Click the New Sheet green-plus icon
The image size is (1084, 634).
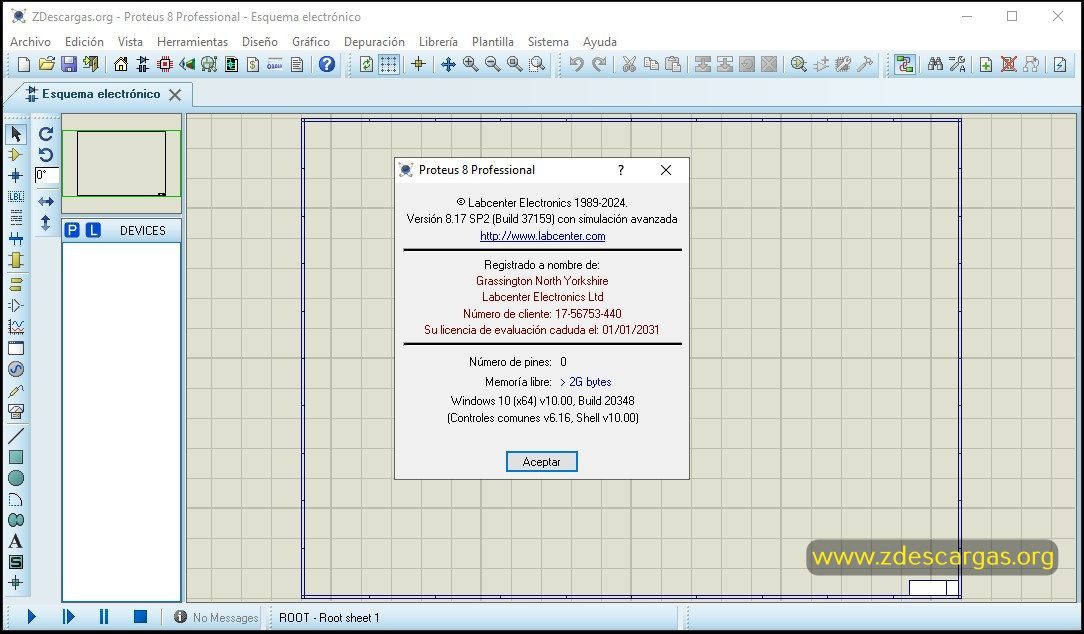click(987, 64)
